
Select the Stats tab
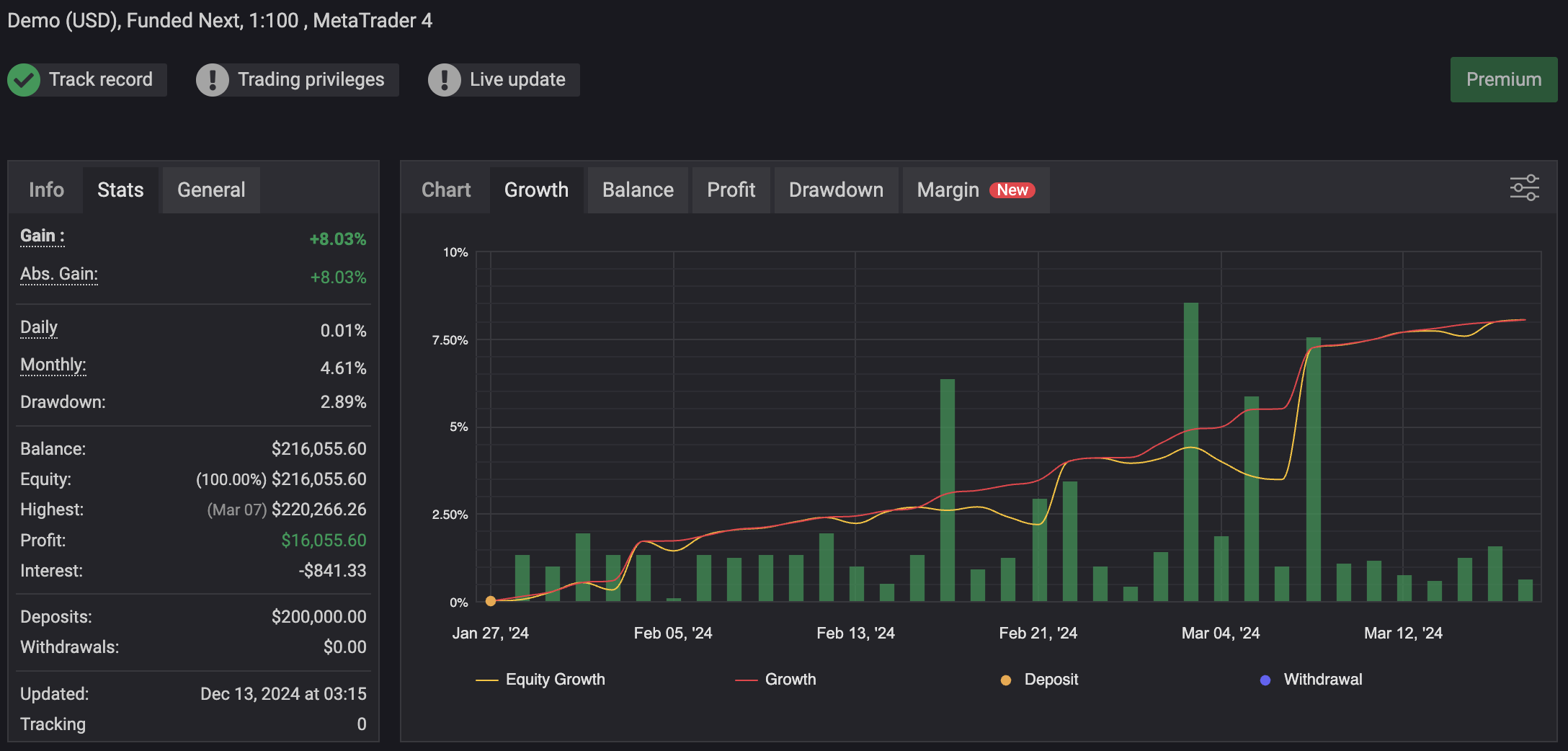[x=120, y=190]
